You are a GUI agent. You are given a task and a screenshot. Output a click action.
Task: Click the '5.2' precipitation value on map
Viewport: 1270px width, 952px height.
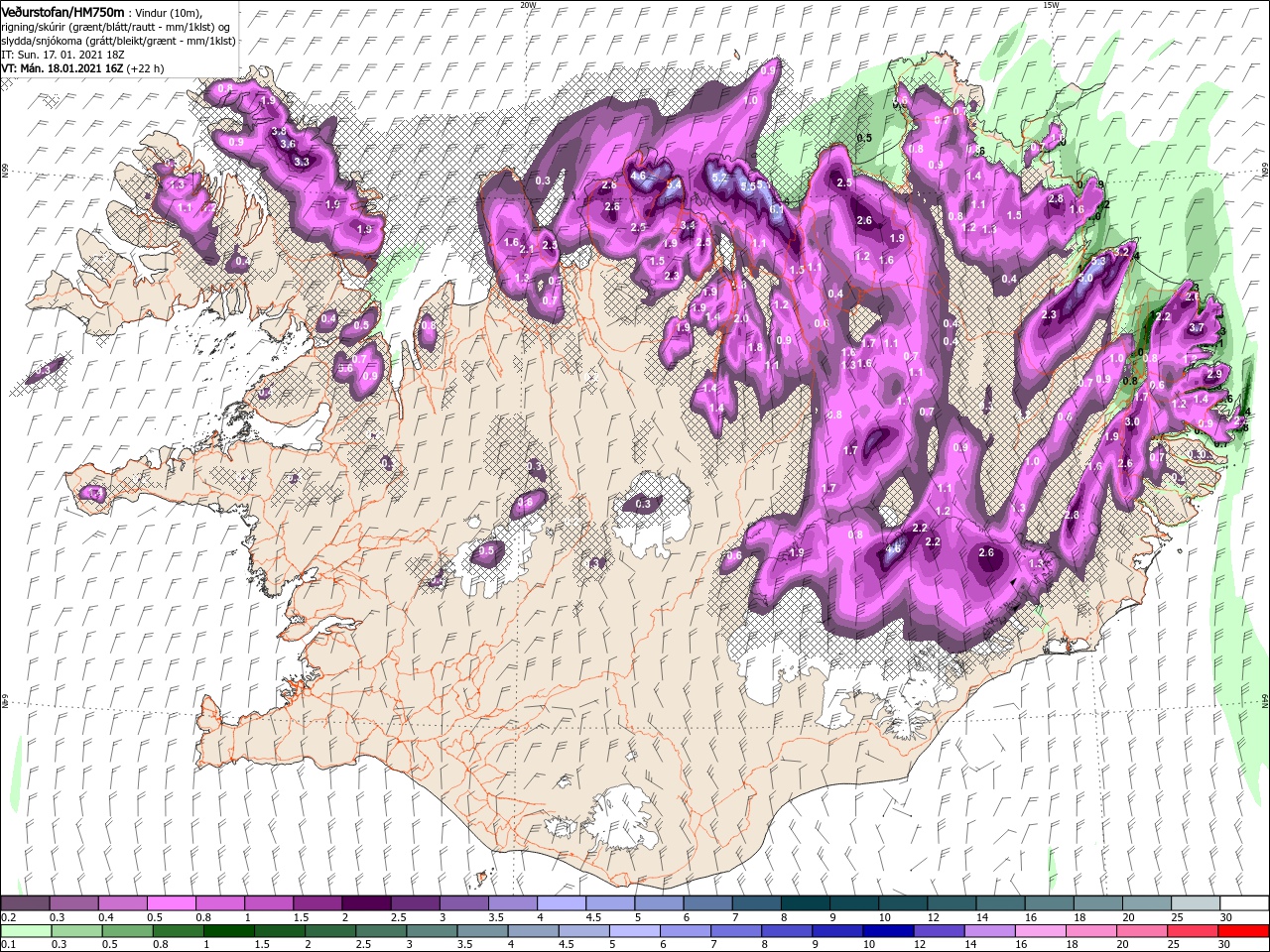pyautogui.click(x=720, y=178)
